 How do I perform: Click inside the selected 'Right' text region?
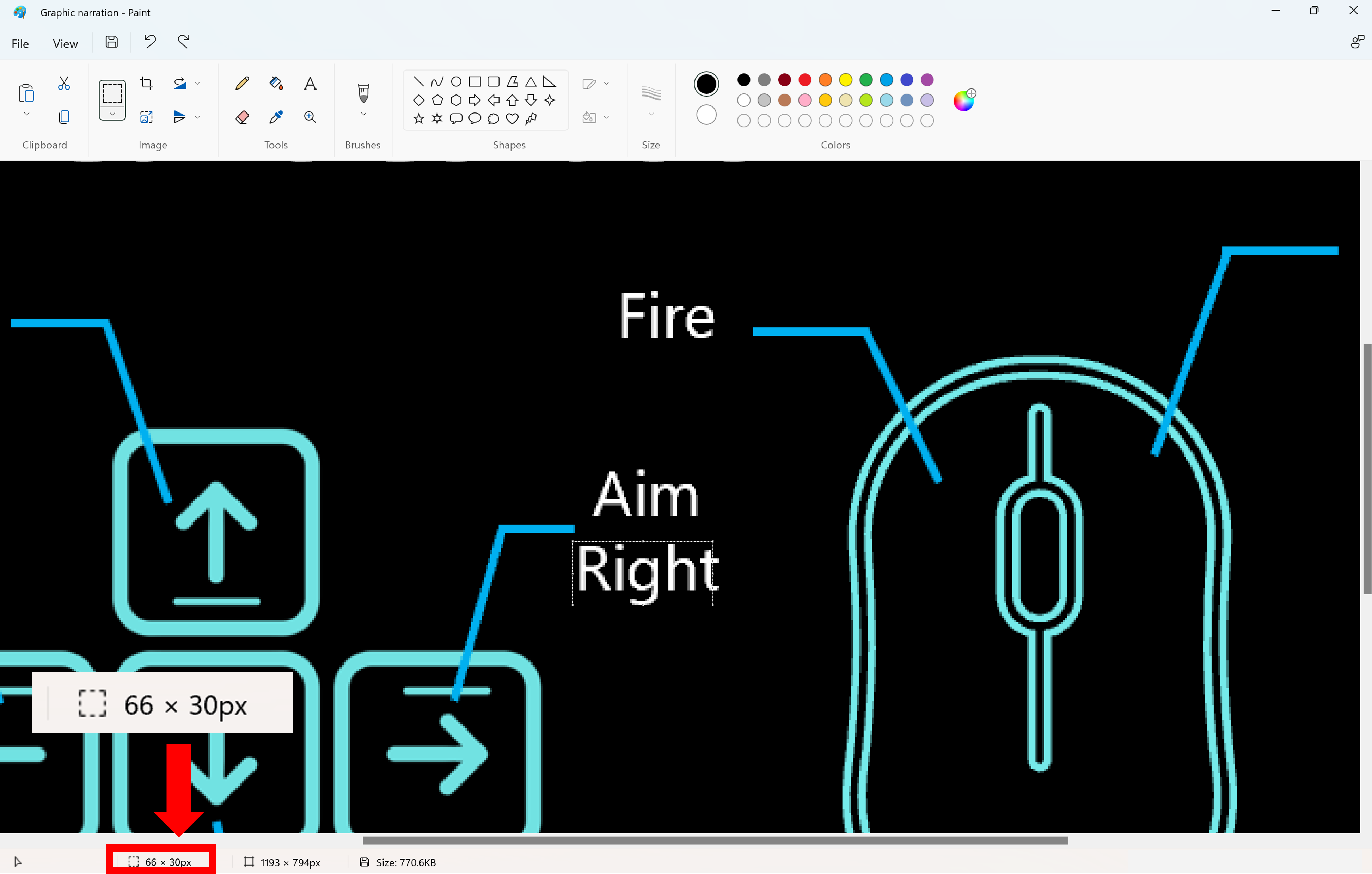[x=643, y=573]
